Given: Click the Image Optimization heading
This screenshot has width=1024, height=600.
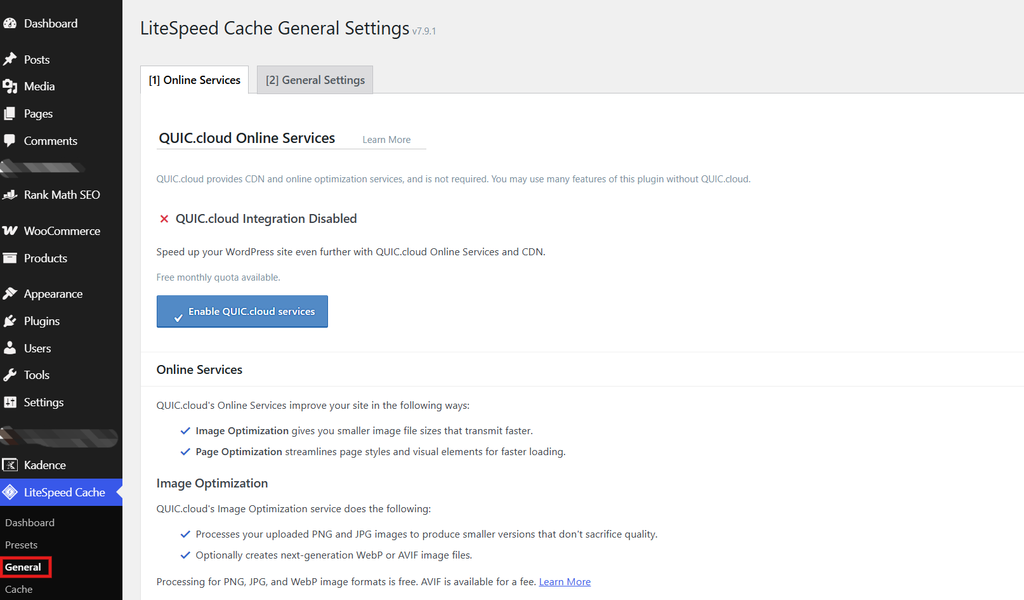Looking at the screenshot, I should (x=212, y=483).
